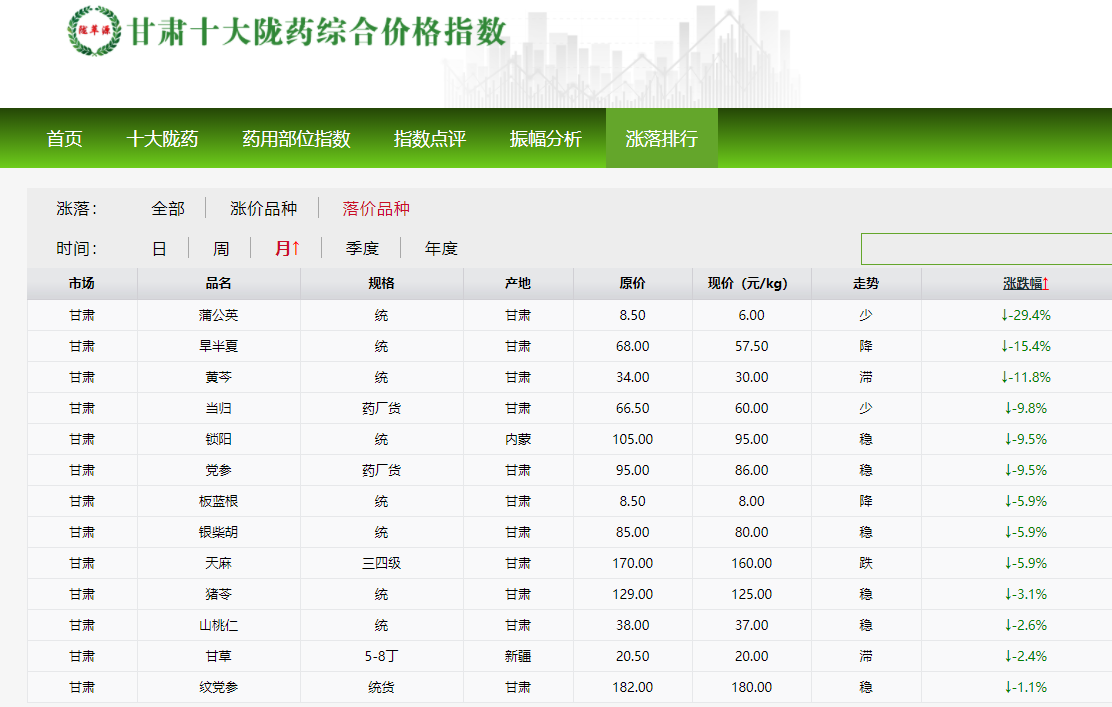Open the 首页 navigation tab
The height and width of the screenshot is (707, 1112).
[x=65, y=139]
